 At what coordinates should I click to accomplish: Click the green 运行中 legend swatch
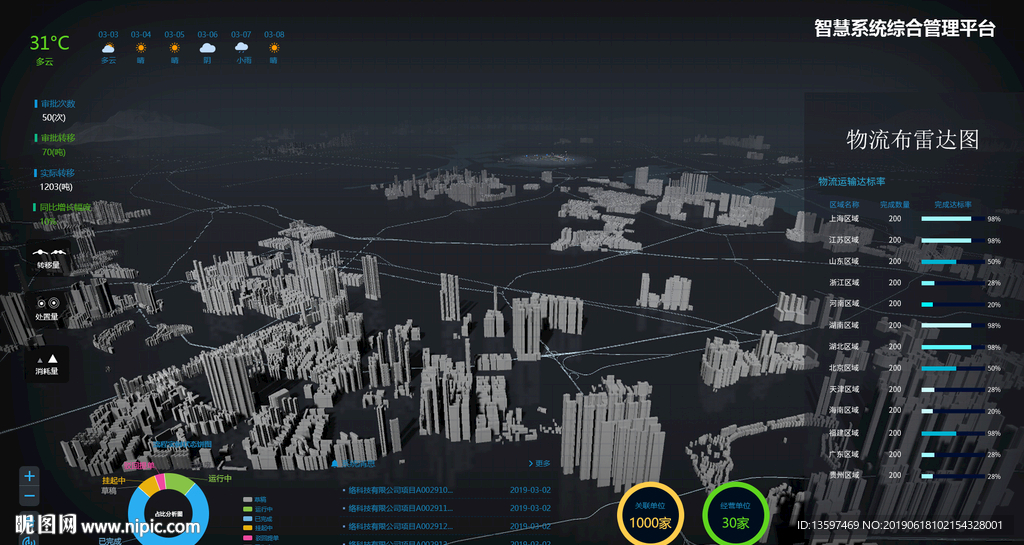coord(248,509)
